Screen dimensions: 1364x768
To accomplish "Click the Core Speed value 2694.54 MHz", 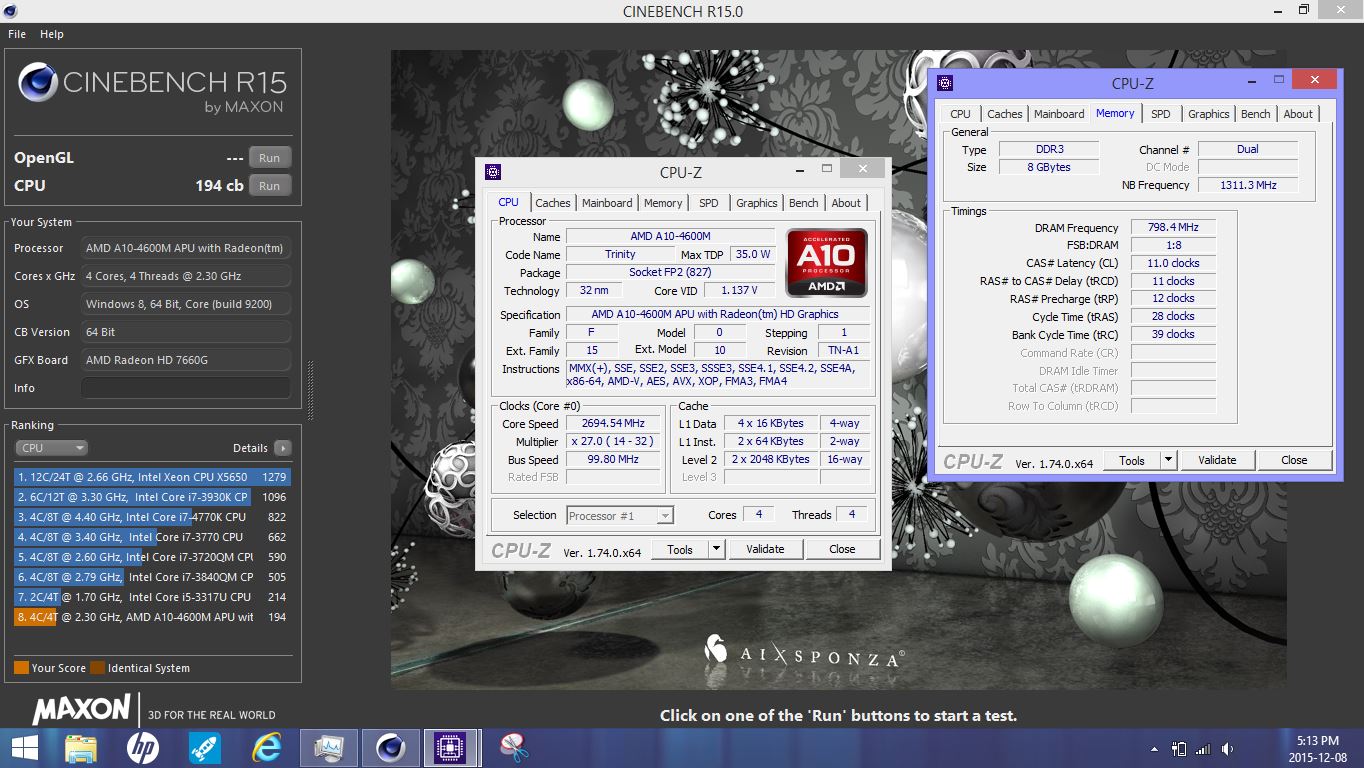I will pos(615,423).
